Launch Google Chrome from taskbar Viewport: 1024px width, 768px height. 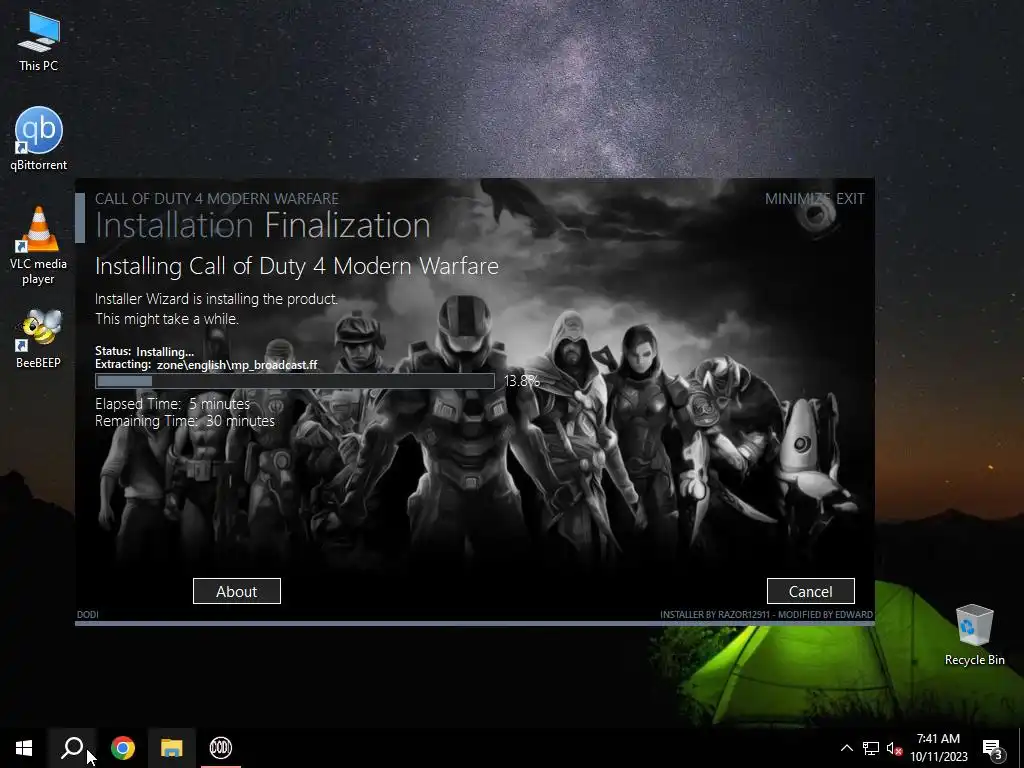coord(123,748)
